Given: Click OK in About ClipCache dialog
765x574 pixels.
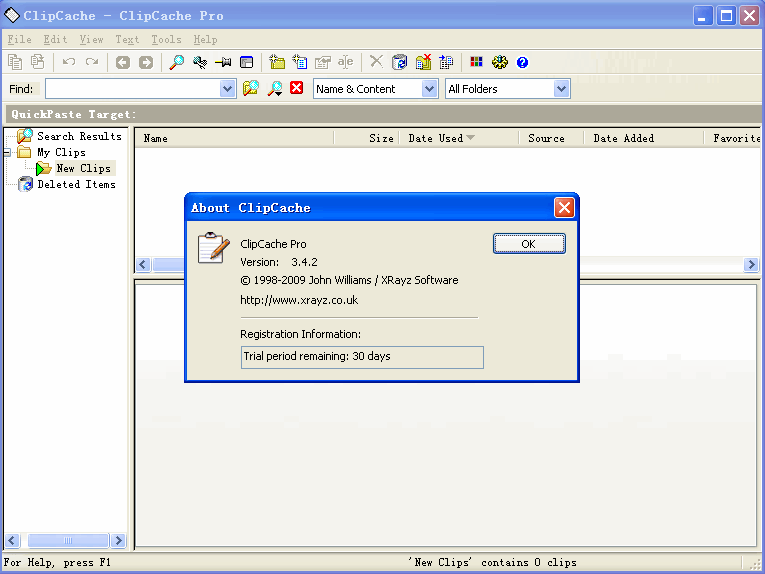Looking at the screenshot, I should (529, 244).
